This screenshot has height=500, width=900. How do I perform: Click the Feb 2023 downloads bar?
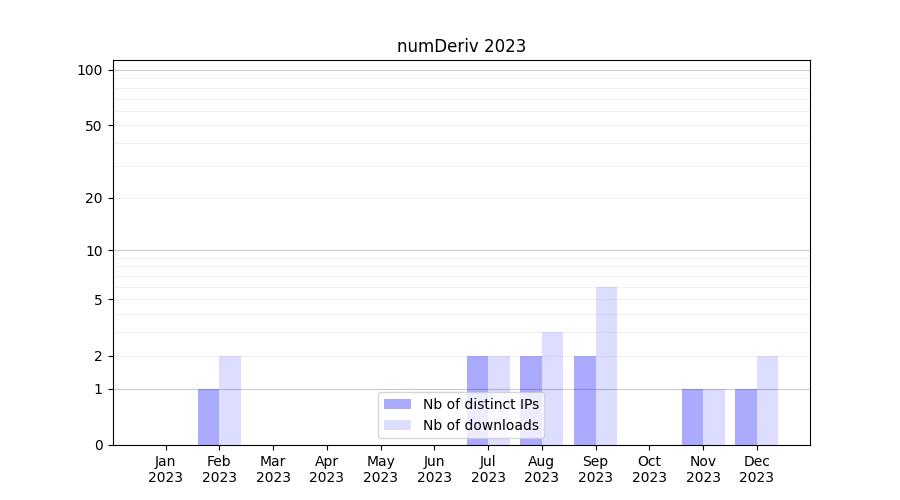tap(230, 400)
